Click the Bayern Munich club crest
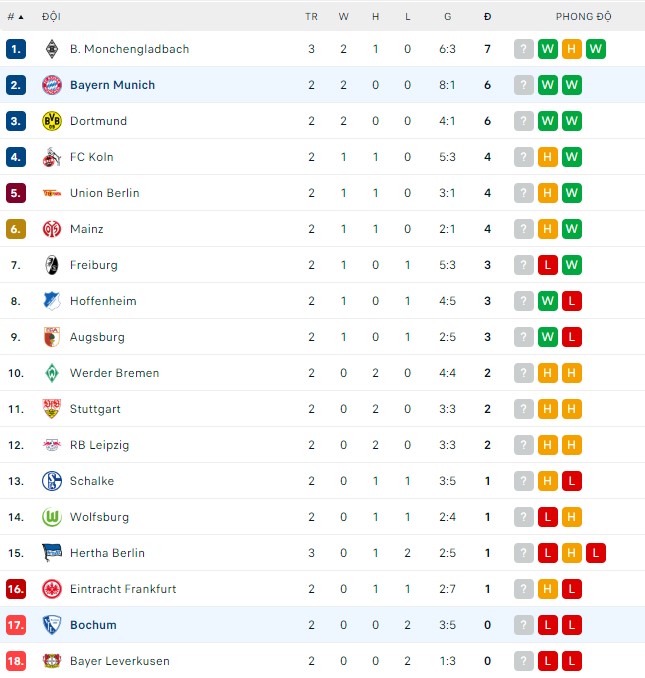 (x=52, y=85)
